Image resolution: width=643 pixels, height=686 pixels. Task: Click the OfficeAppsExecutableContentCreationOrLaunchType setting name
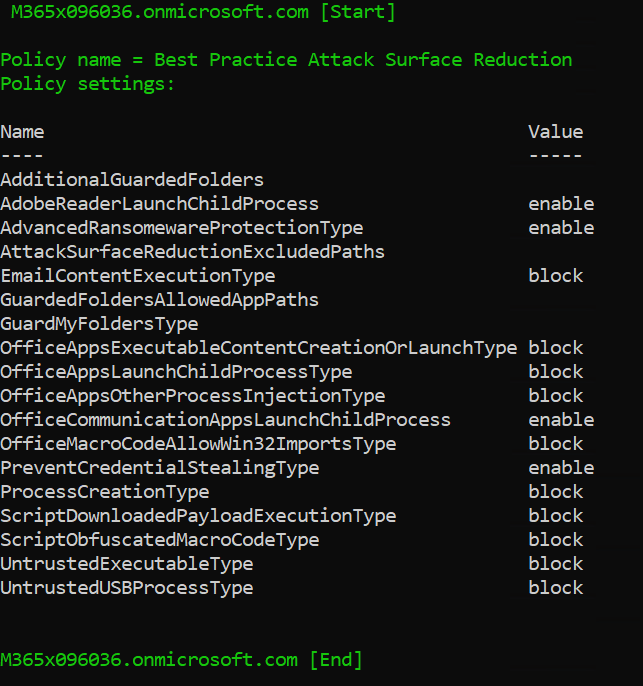pos(258,348)
